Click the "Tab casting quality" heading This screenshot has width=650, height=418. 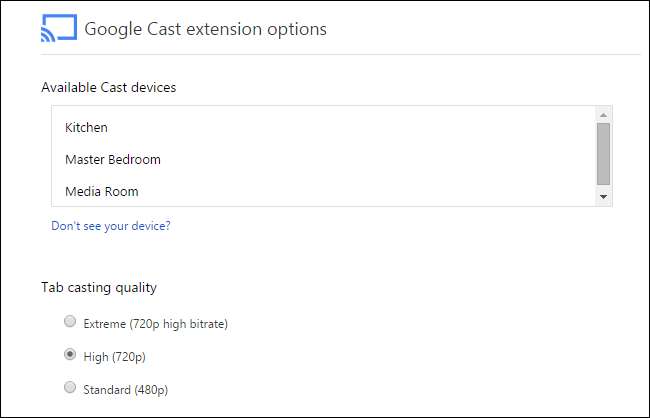click(x=99, y=288)
